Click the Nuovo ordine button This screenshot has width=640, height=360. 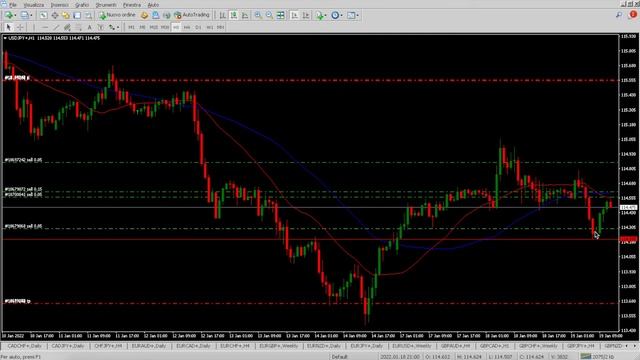(x=117, y=15)
